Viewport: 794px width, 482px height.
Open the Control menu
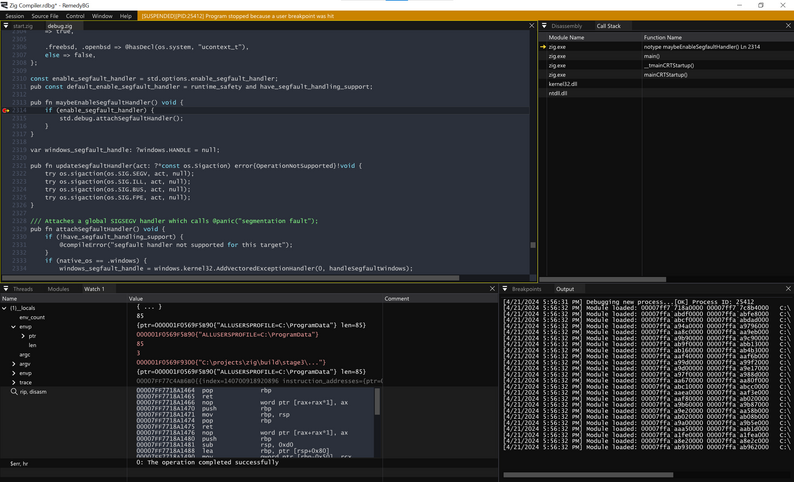[x=75, y=16]
